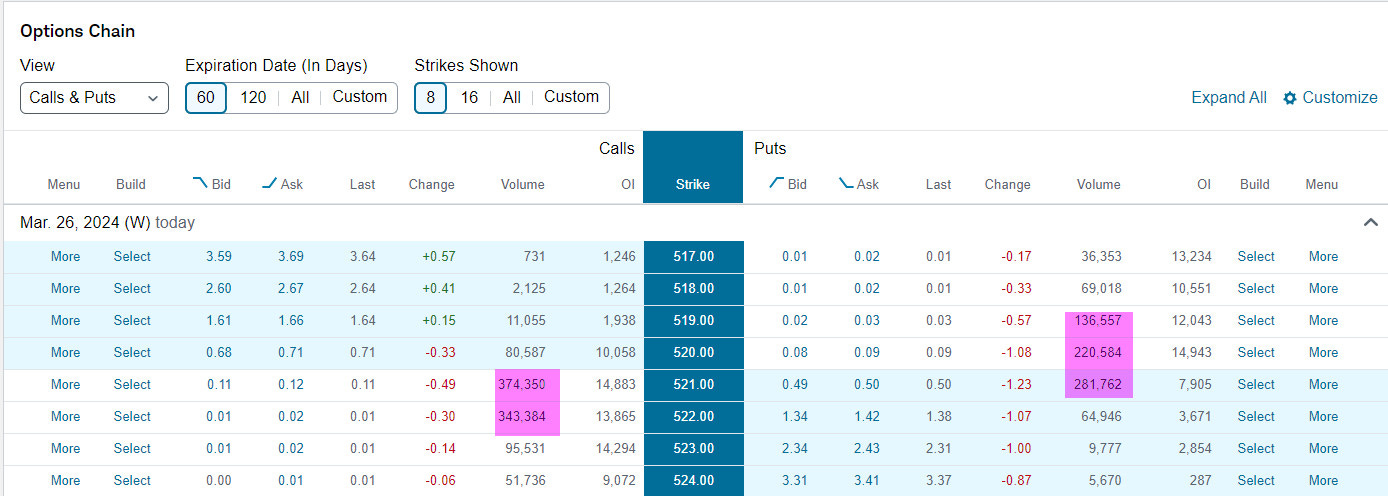Click the Calls Ask column icon

click(x=269, y=183)
